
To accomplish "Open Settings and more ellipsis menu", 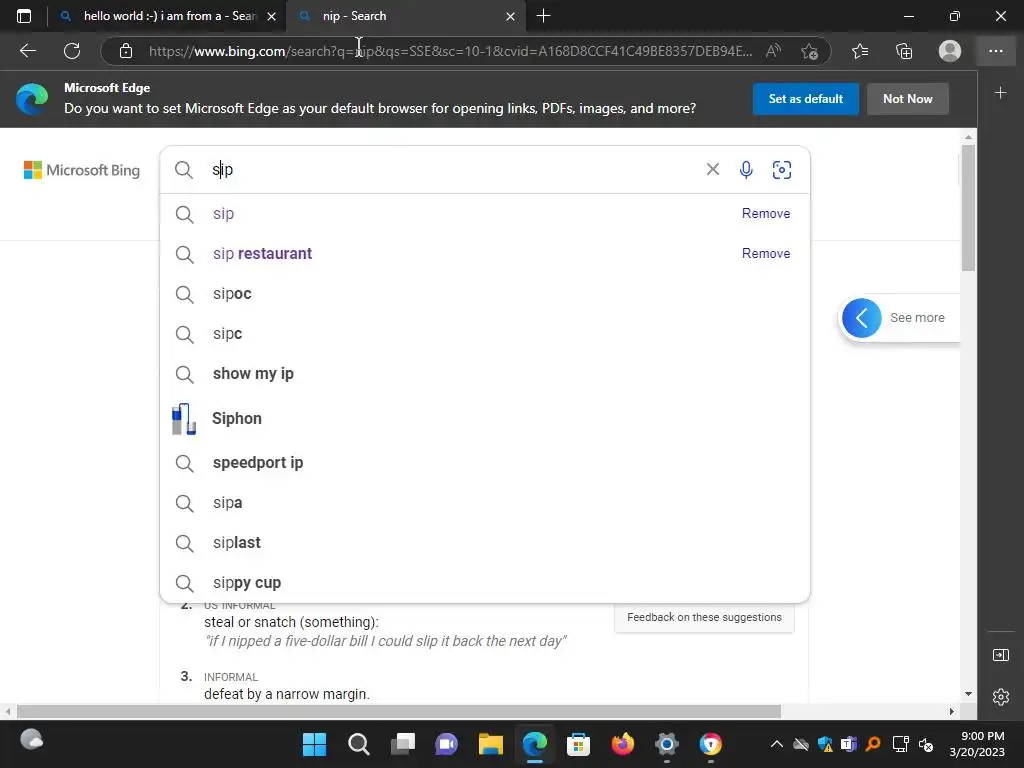I will [995, 51].
